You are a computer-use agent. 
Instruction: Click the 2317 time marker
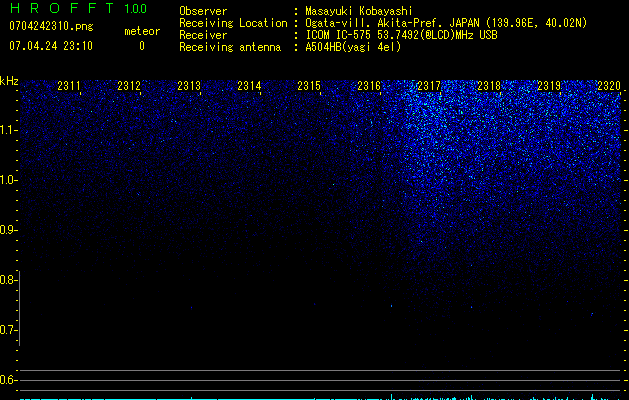(x=429, y=86)
